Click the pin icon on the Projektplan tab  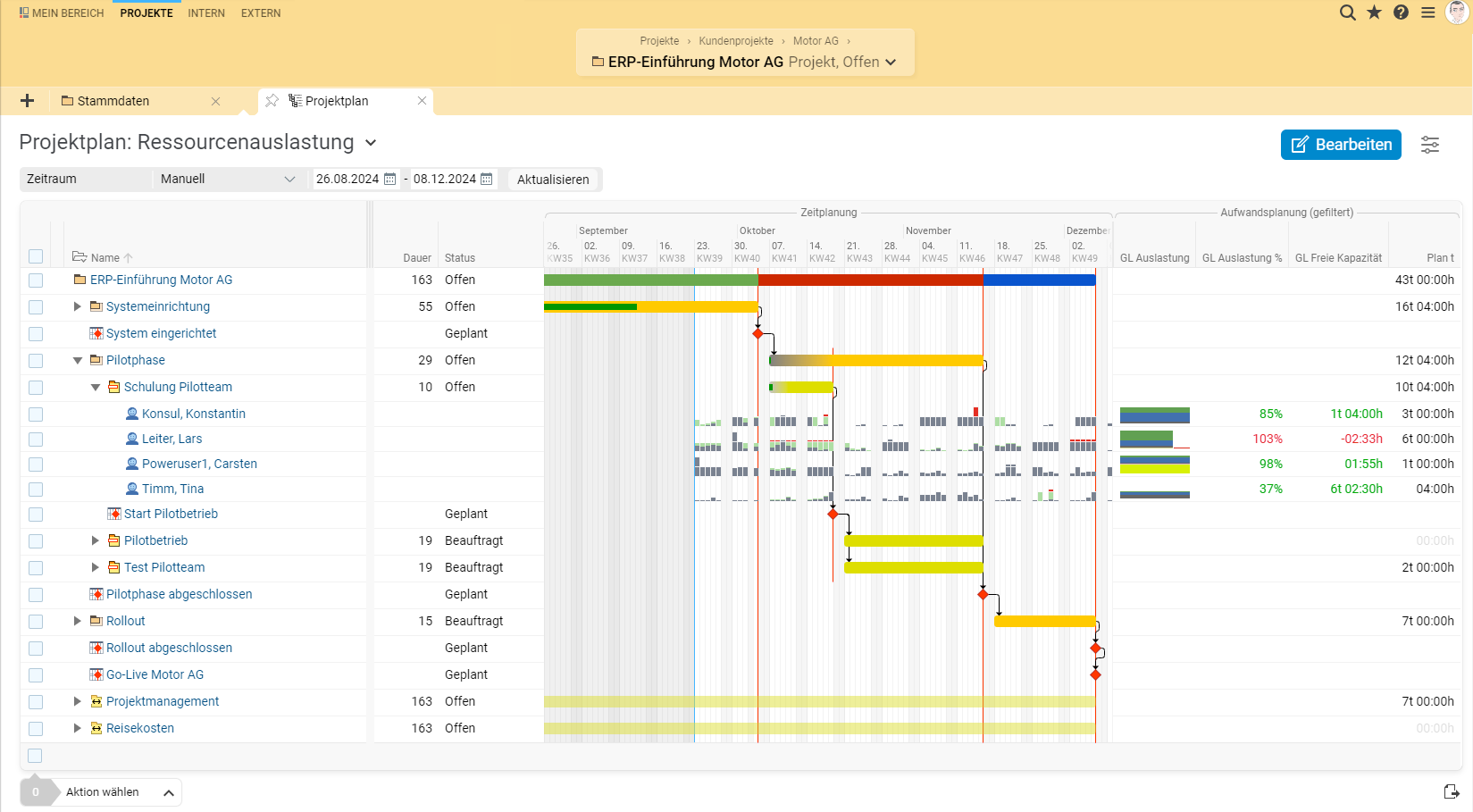tap(272, 101)
